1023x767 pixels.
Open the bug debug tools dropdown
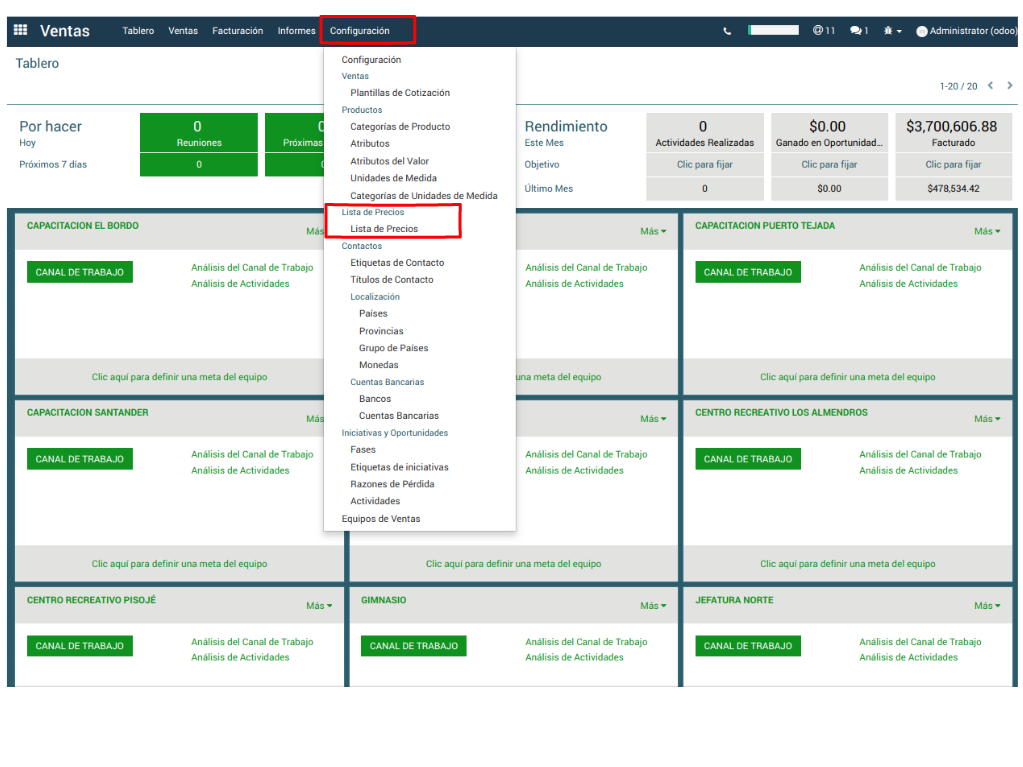tap(892, 31)
